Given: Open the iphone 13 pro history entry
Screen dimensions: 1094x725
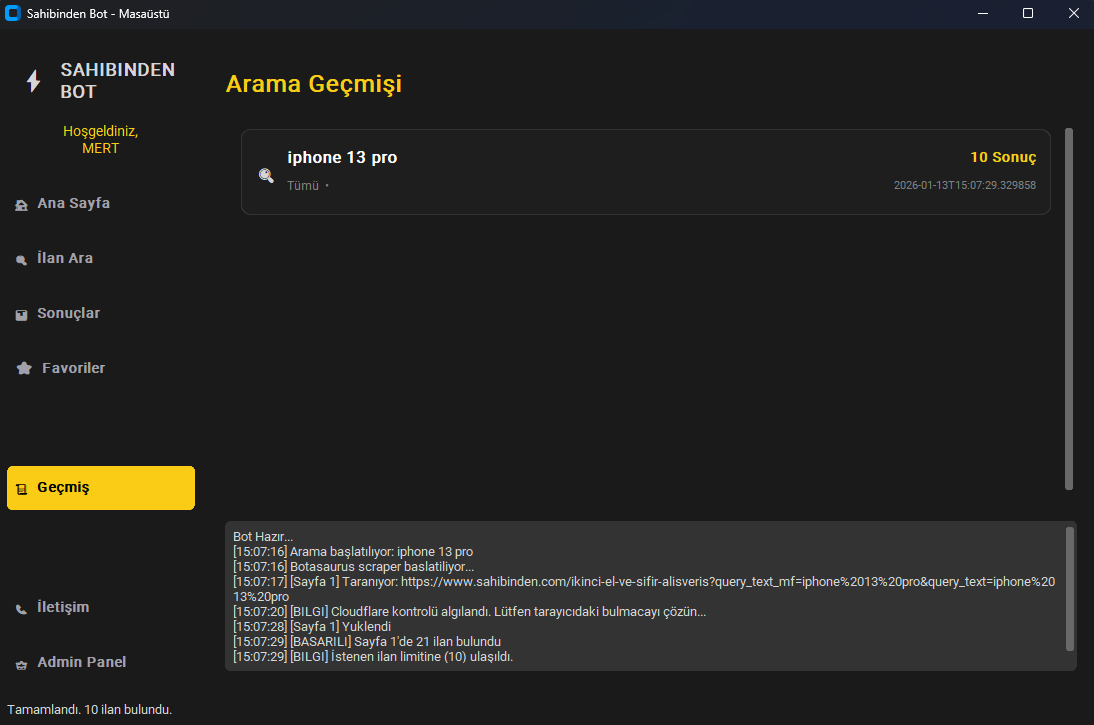Looking at the screenshot, I should [x=645, y=172].
